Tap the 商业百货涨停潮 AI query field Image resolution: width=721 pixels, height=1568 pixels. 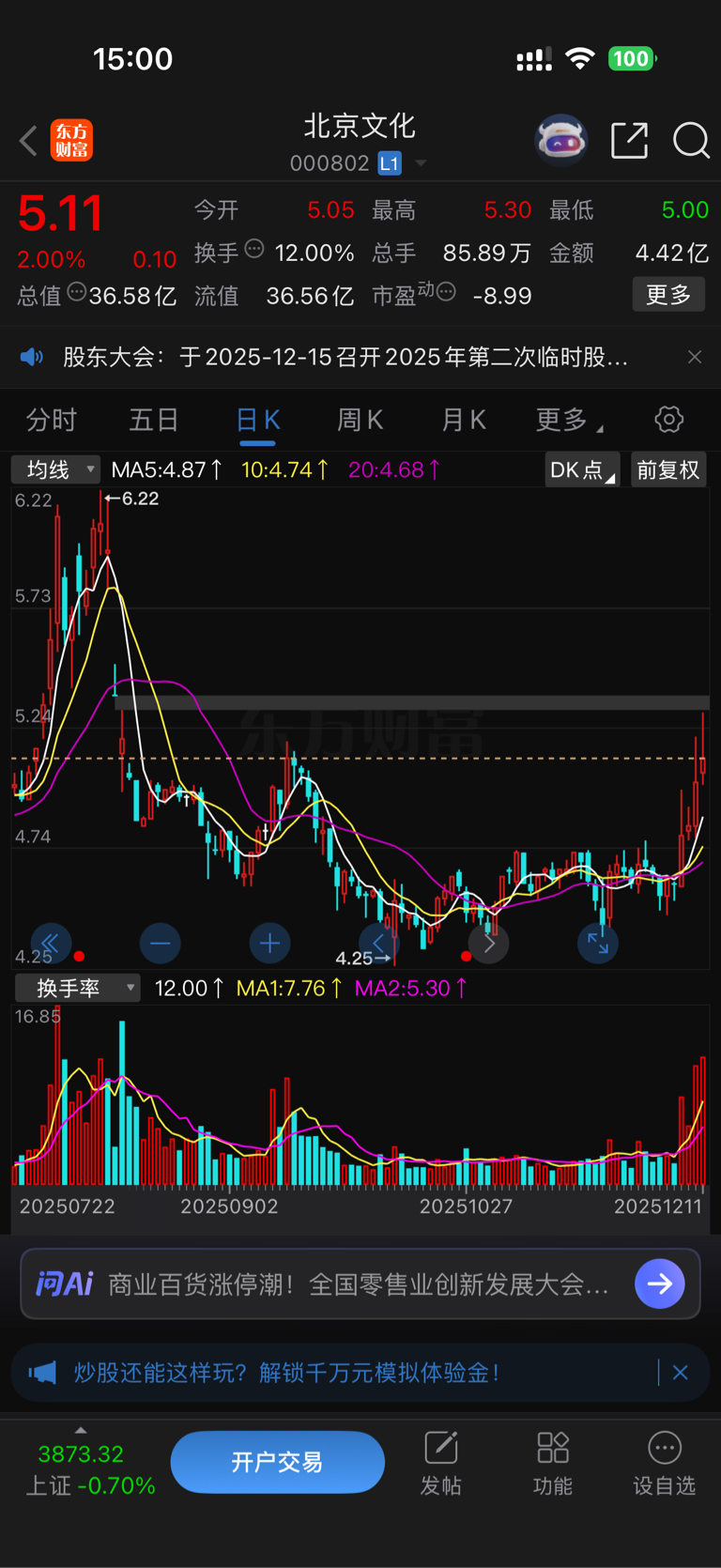click(x=359, y=1284)
